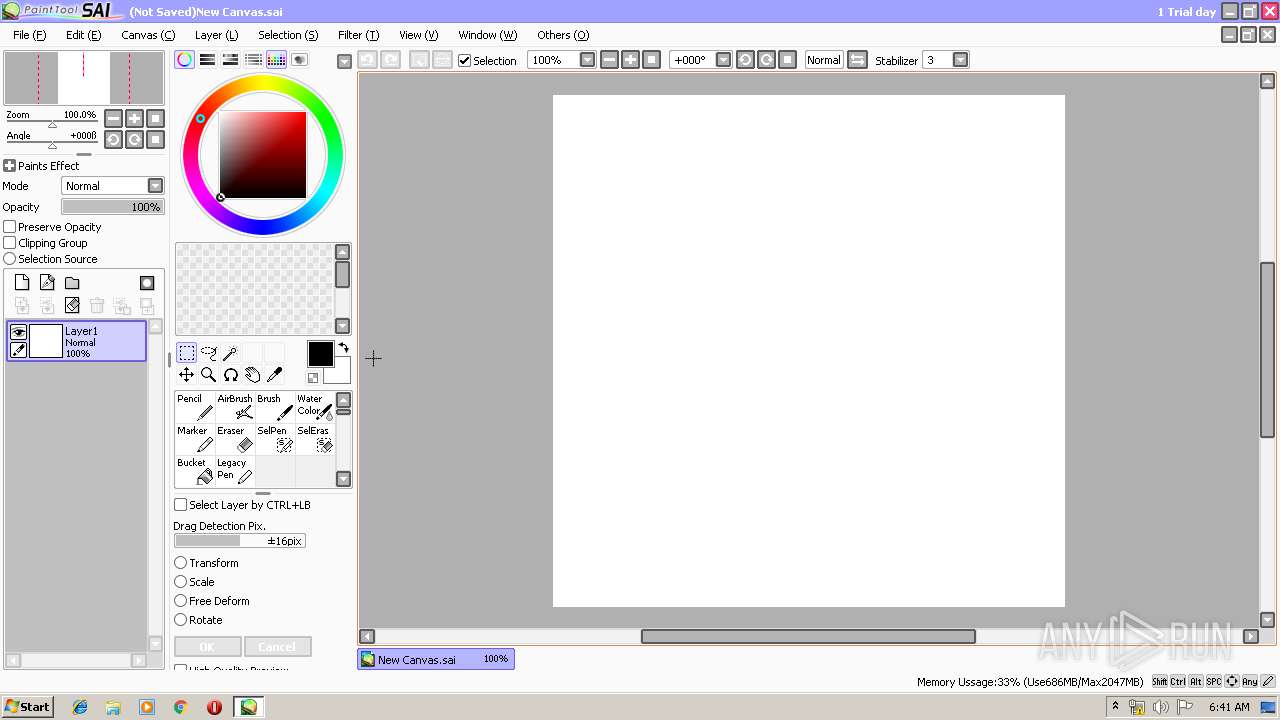
Task: Choose the Brush tool
Action: (x=275, y=407)
